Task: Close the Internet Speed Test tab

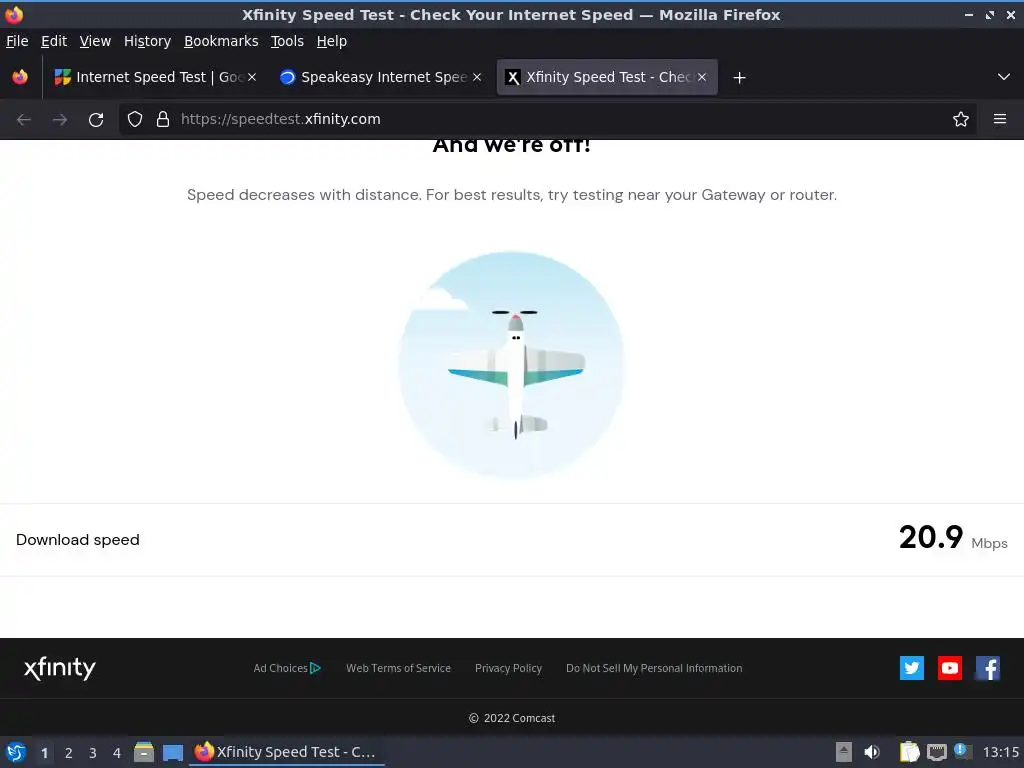Action: click(x=252, y=77)
